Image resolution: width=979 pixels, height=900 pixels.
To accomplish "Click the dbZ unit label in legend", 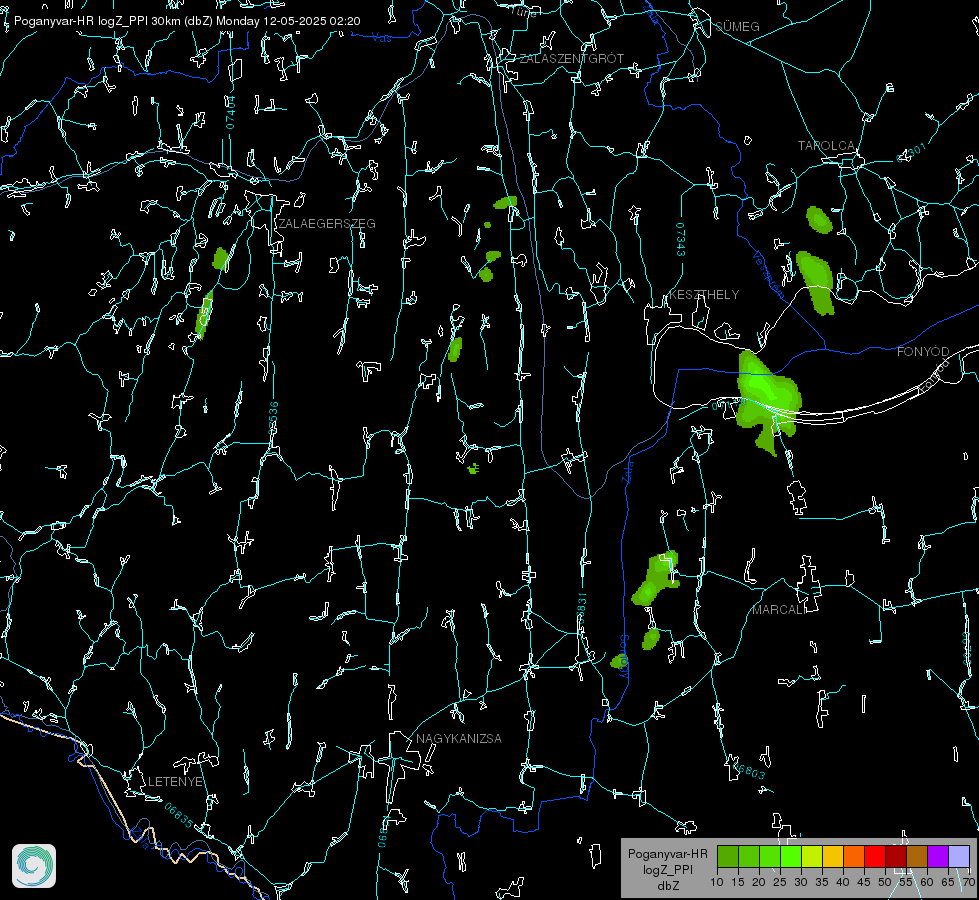I will tap(668, 886).
